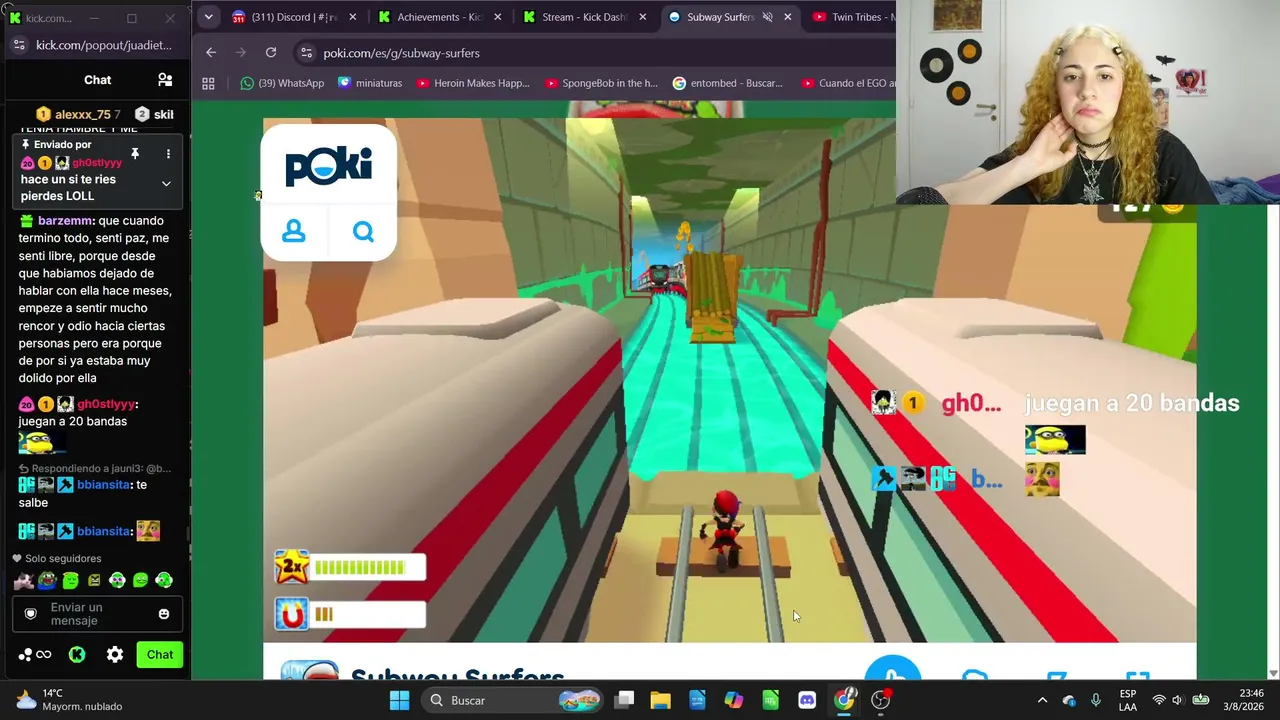Click the shield icon in message box
1280x720 pixels.
click(x=30, y=614)
